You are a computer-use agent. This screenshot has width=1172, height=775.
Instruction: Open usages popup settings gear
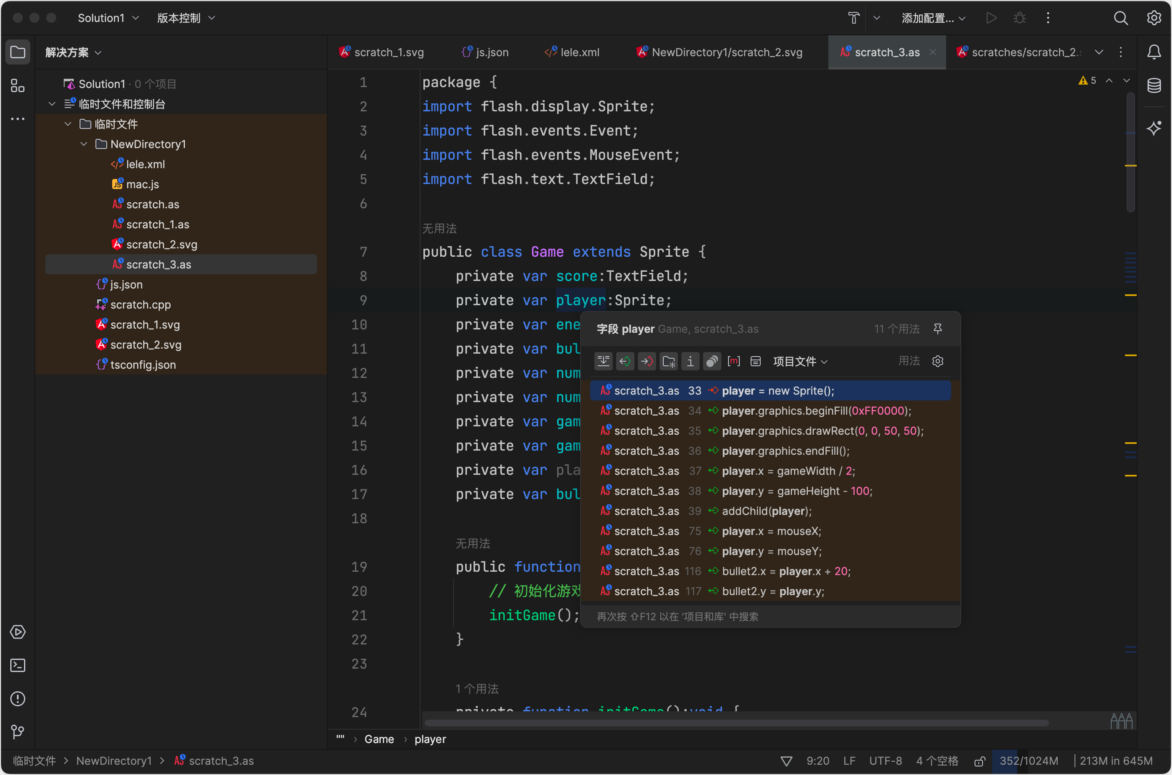(937, 362)
